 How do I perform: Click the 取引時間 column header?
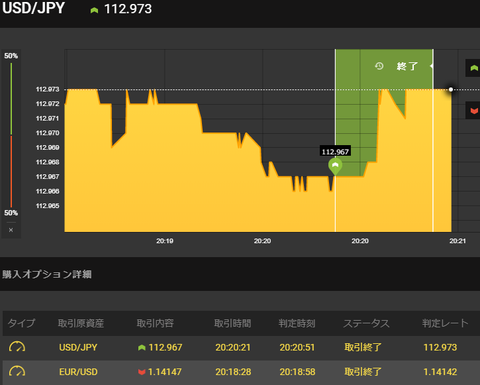[233, 323]
